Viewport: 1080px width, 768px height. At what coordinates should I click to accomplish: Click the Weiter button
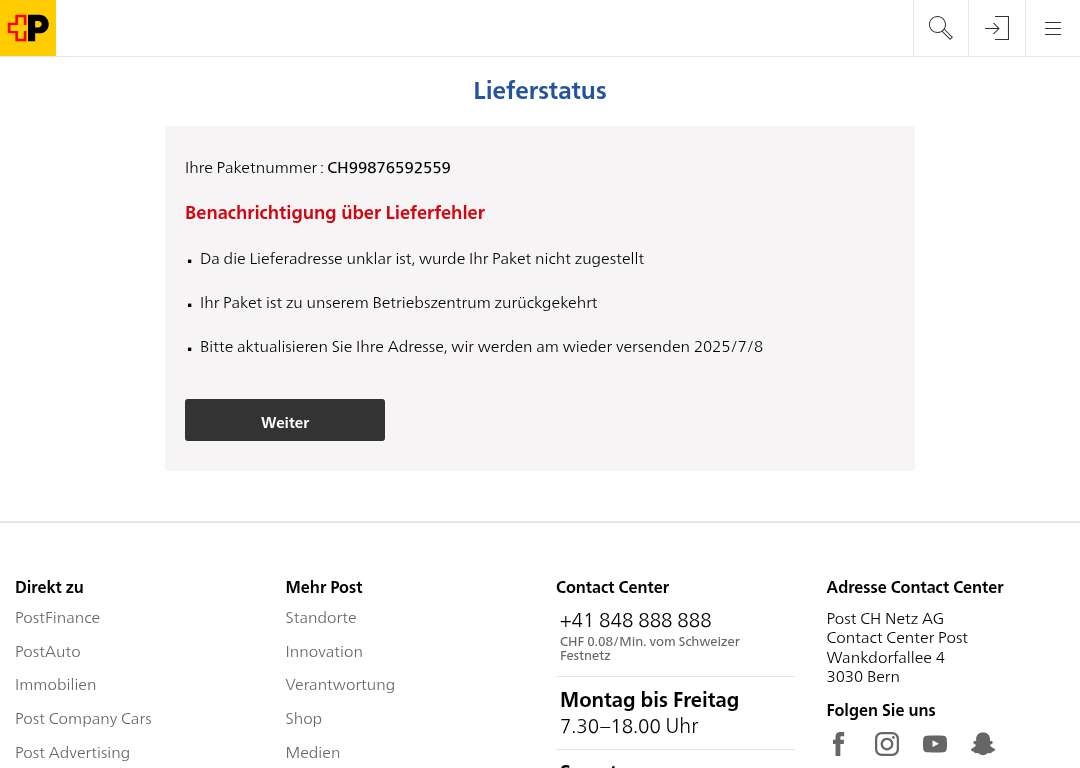[x=284, y=420]
